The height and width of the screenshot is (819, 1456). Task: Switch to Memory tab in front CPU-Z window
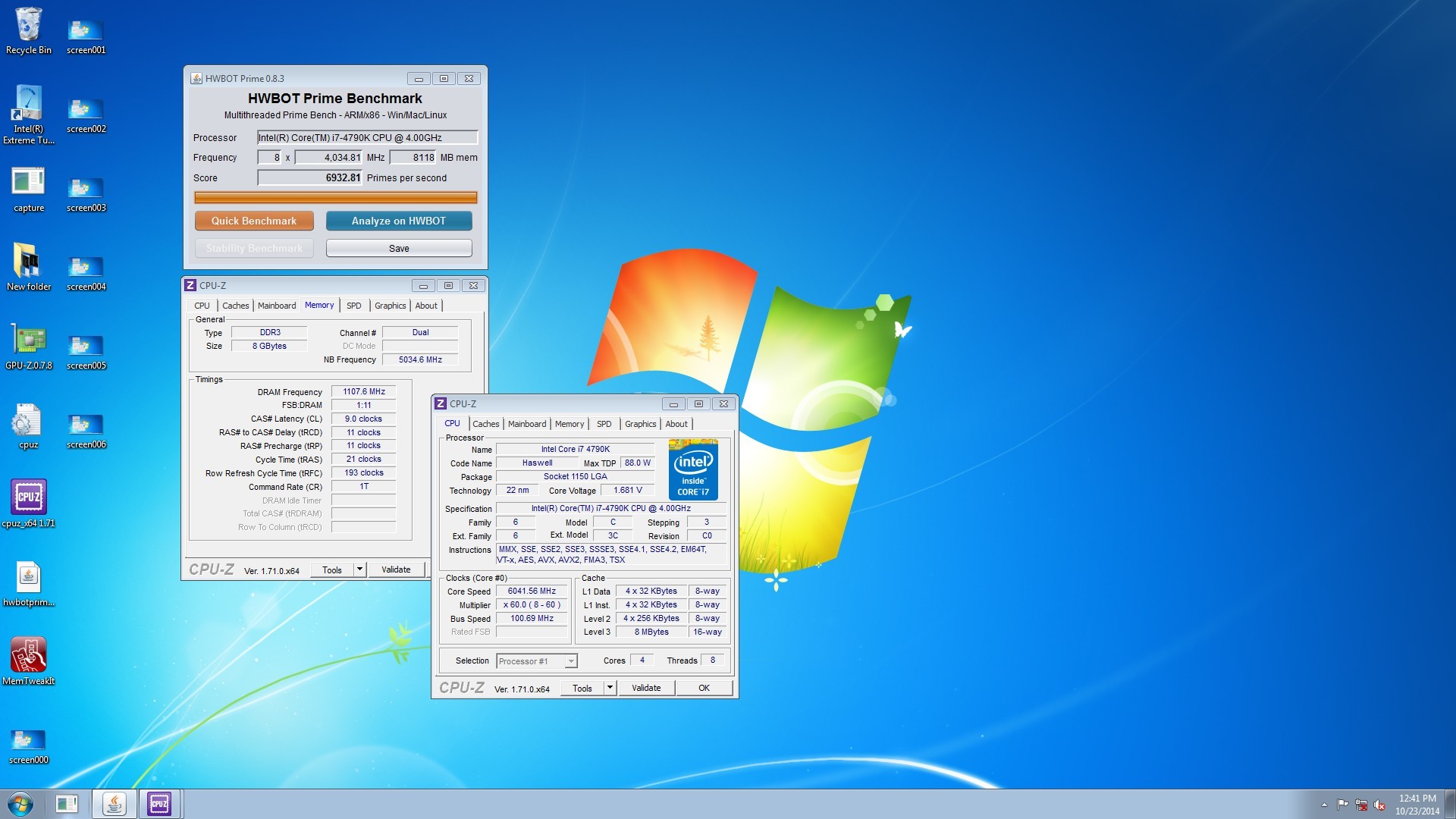click(570, 424)
